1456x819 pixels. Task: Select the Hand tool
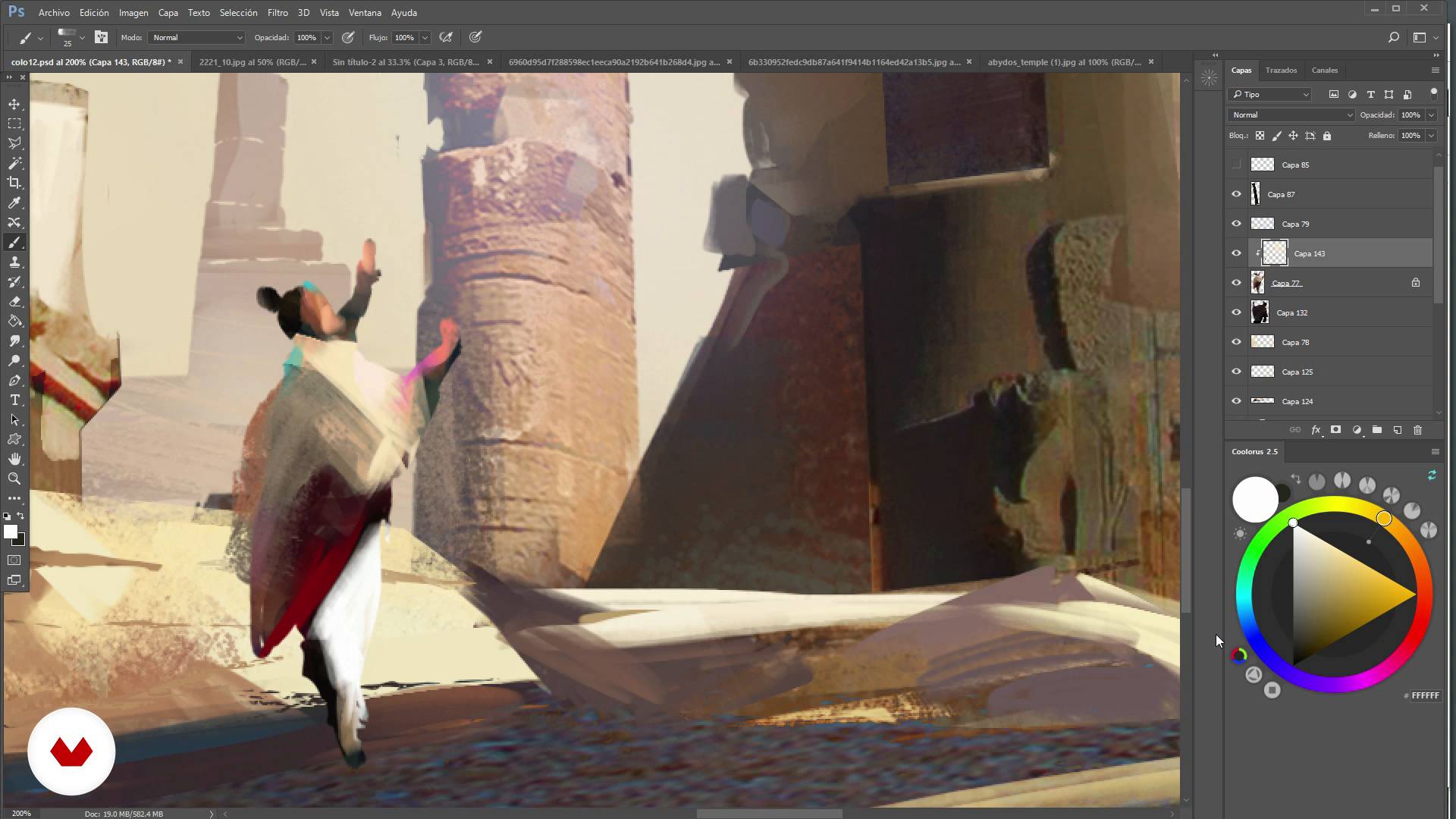[x=14, y=460]
